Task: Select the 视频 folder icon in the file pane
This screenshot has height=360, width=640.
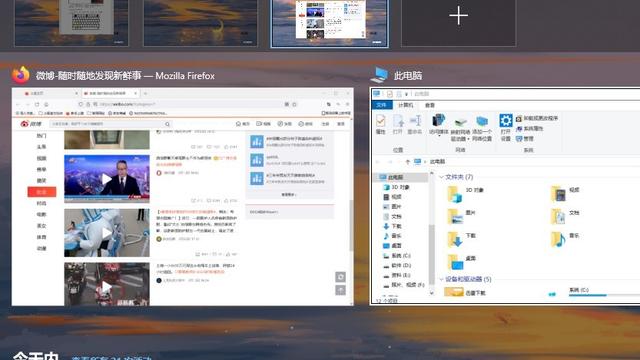Action: pos(558,194)
